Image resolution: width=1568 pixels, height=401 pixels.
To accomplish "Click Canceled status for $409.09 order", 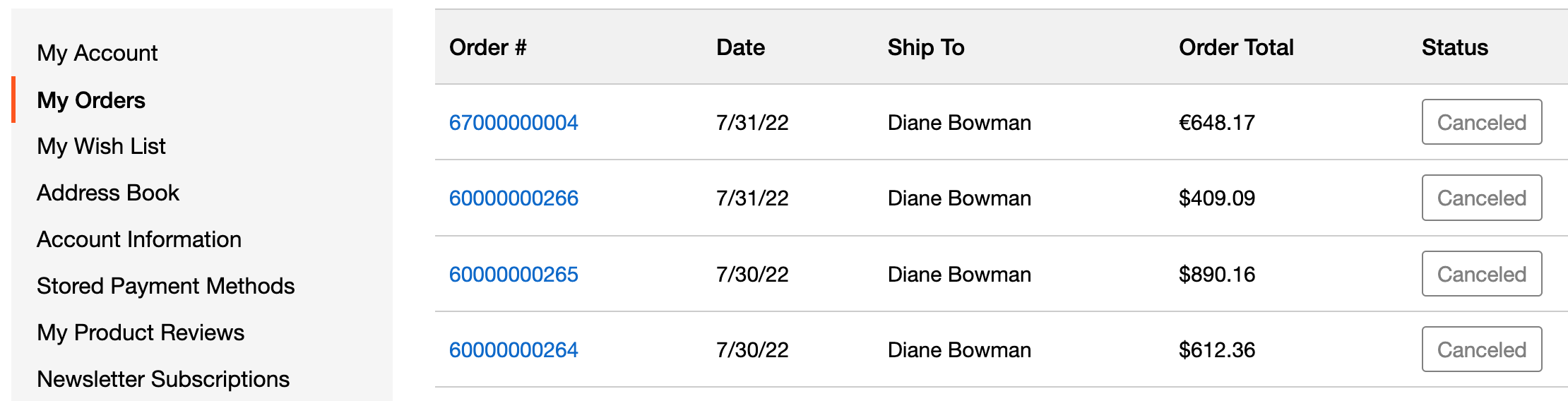I will coord(1481,198).
